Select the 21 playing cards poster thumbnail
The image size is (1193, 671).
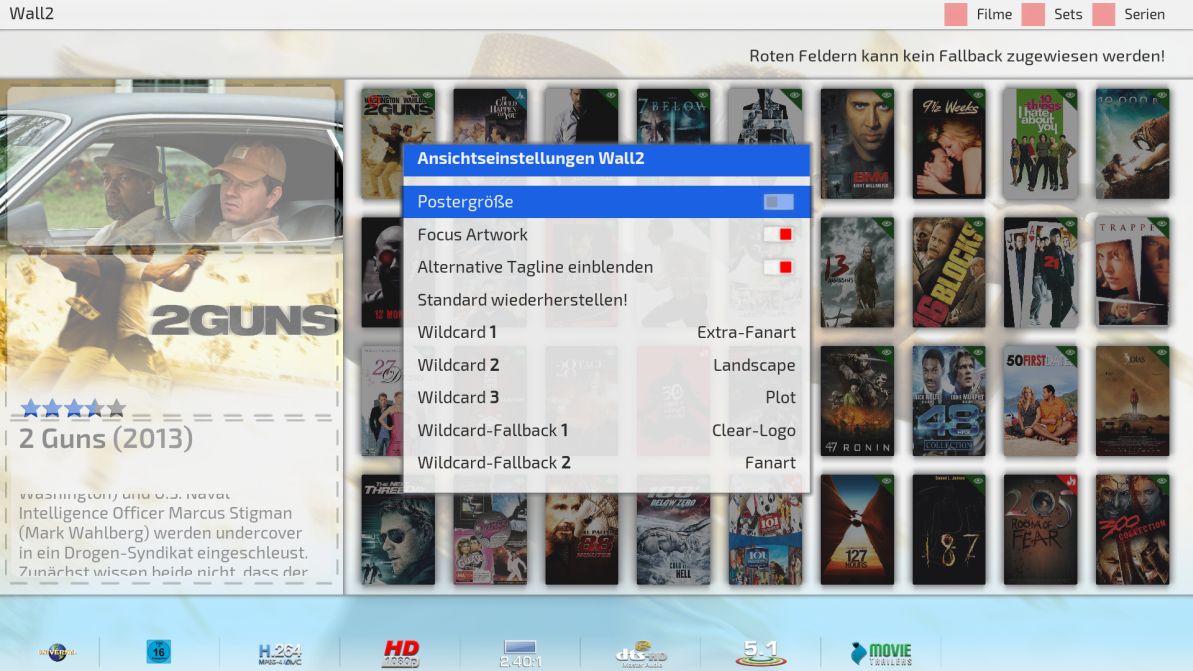tap(1040, 272)
